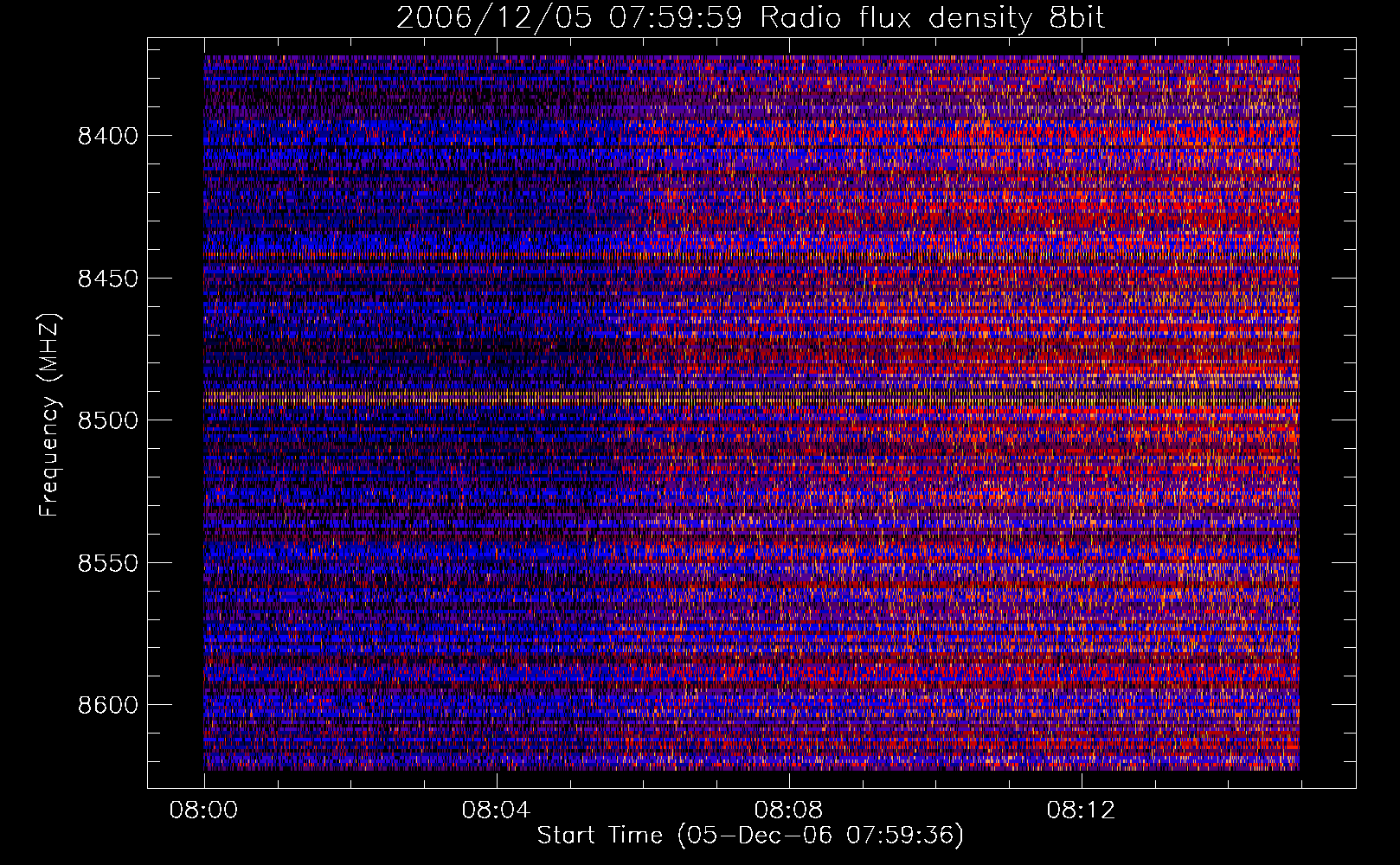1400x865 pixels.
Task: Select the 8400 frequency axis label
Action: point(107,136)
